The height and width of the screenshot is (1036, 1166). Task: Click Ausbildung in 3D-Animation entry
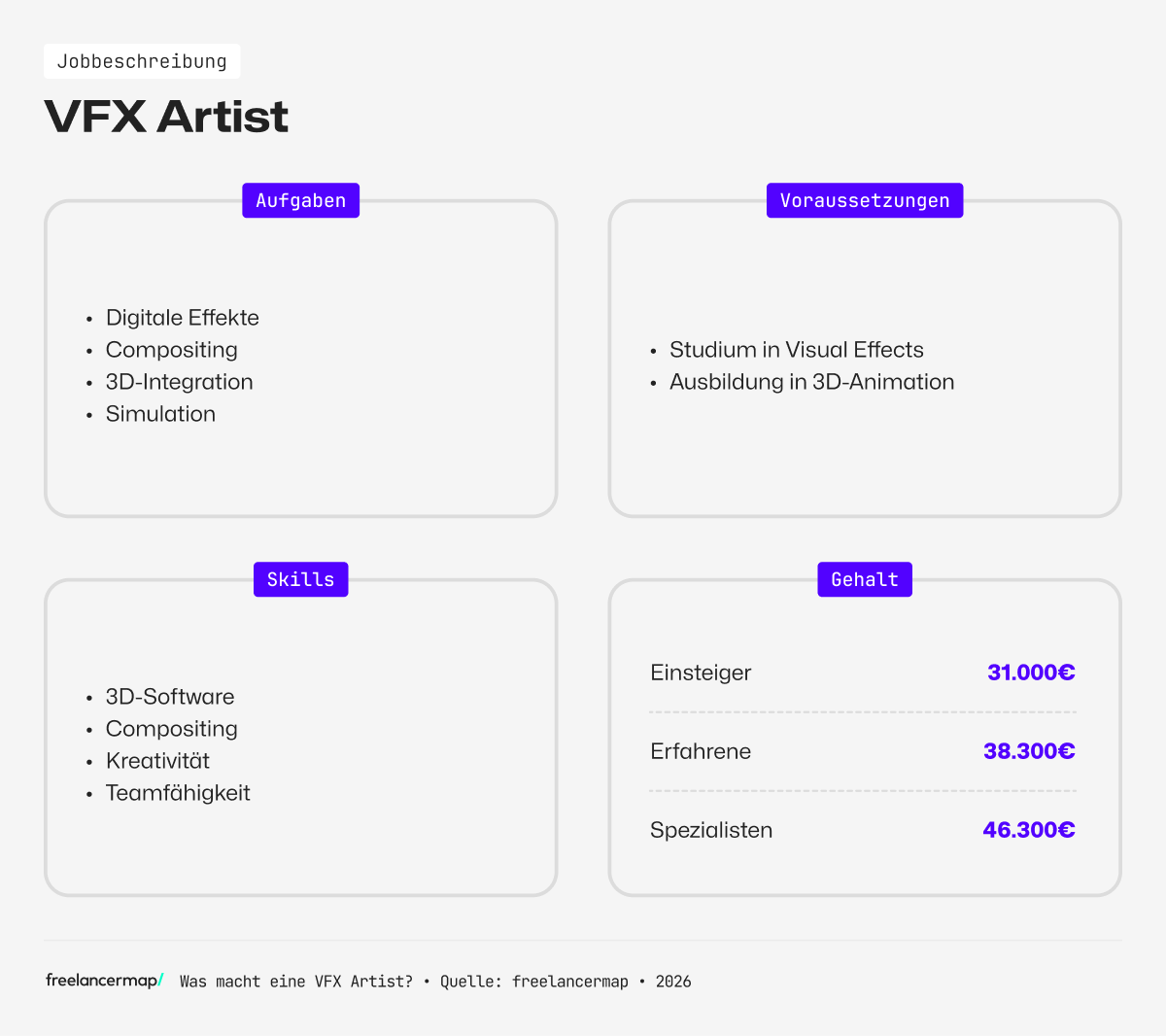click(x=811, y=382)
